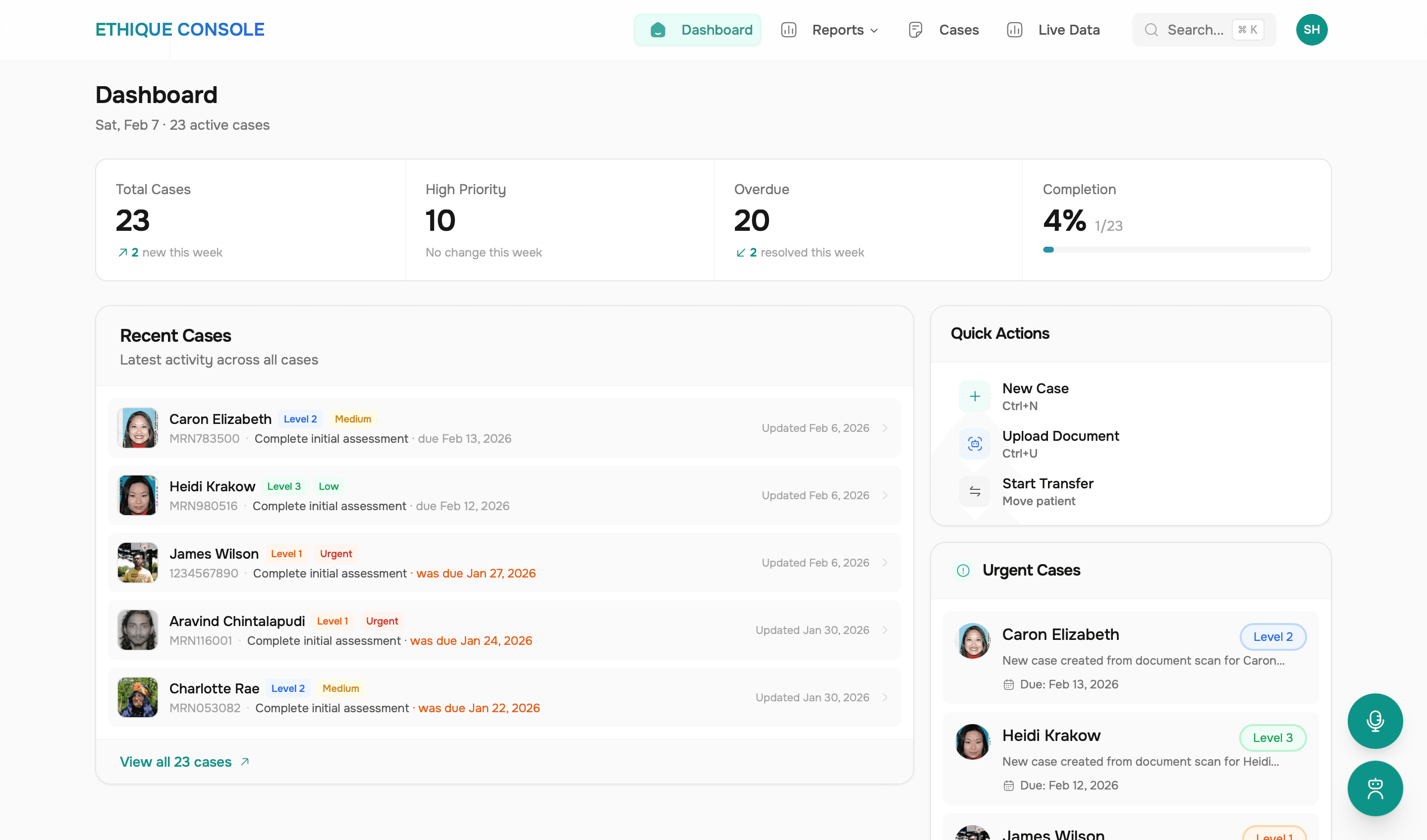Click the search magnifier icon
This screenshot has width=1427, height=840.
[1151, 29]
